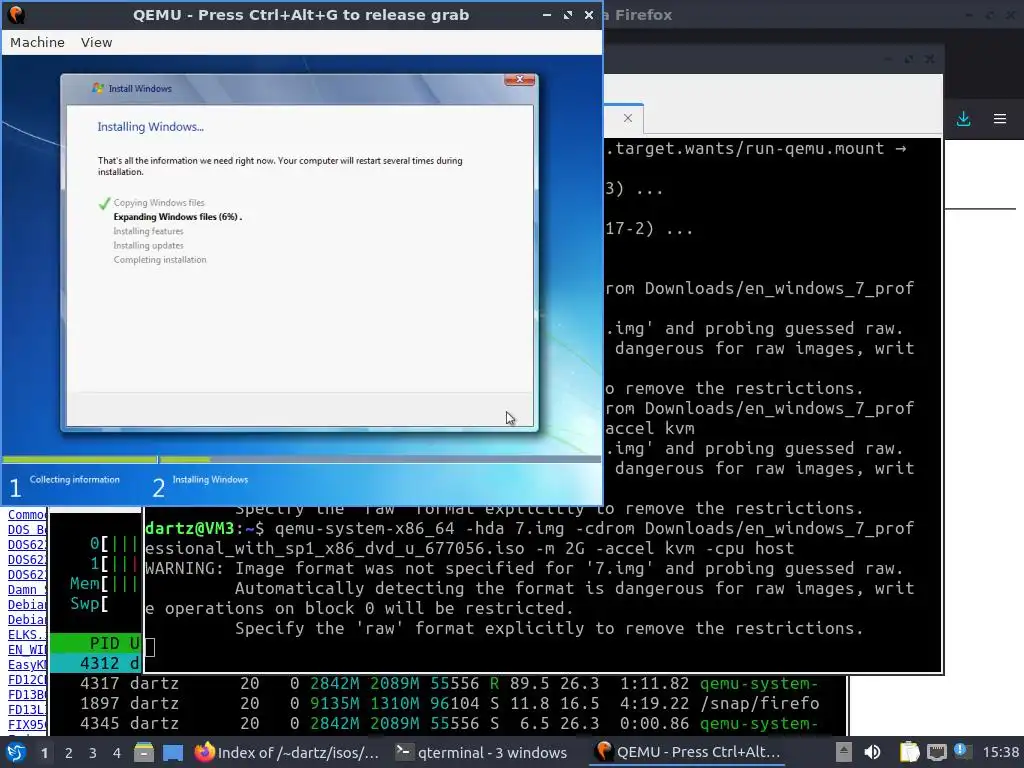The width and height of the screenshot is (1024, 768).
Task: Click the 15:38 clock in the panel
Action: pyautogui.click(x=1000, y=752)
